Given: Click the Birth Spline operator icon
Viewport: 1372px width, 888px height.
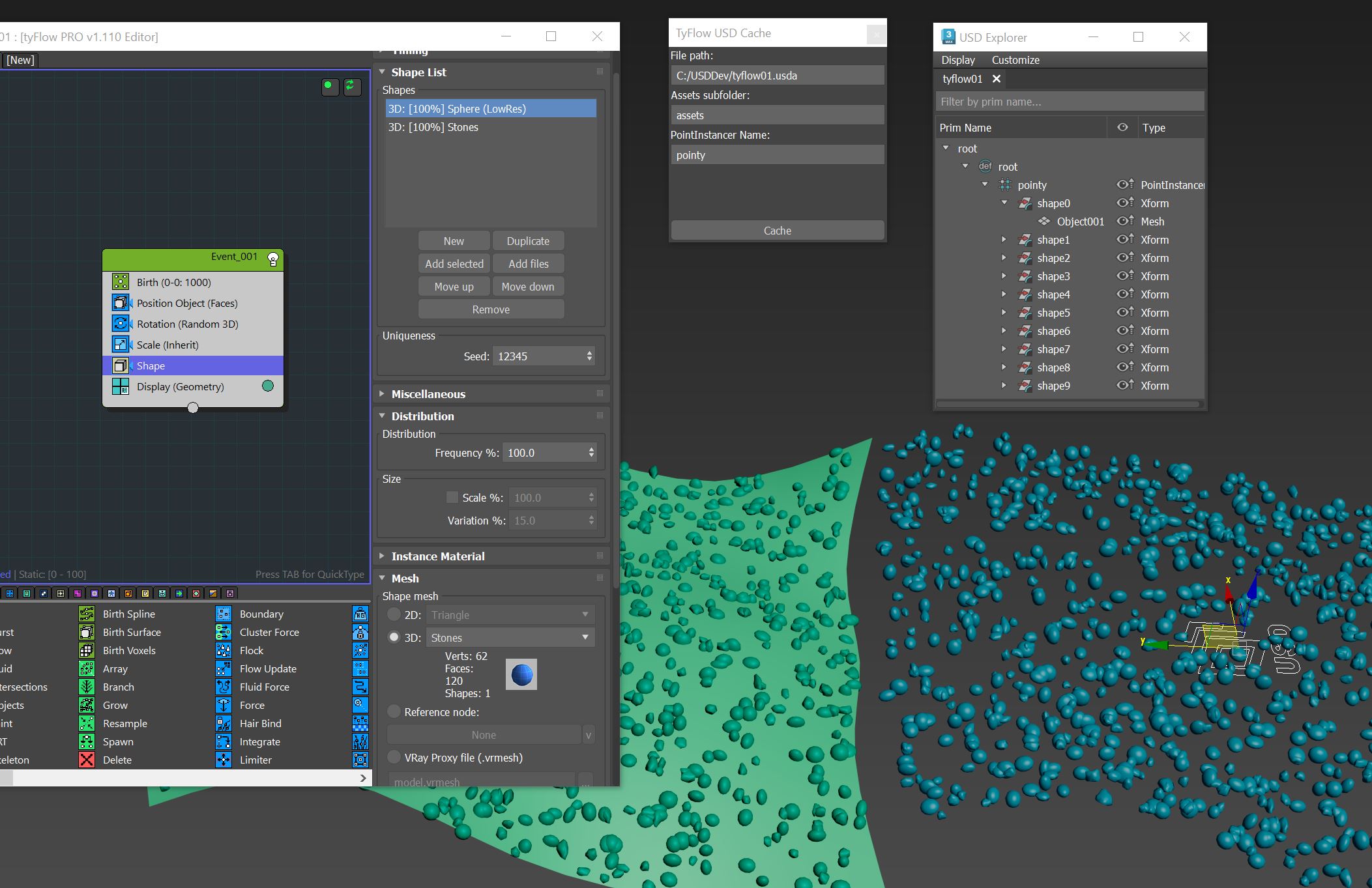Looking at the screenshot, I should coord(87,614).
